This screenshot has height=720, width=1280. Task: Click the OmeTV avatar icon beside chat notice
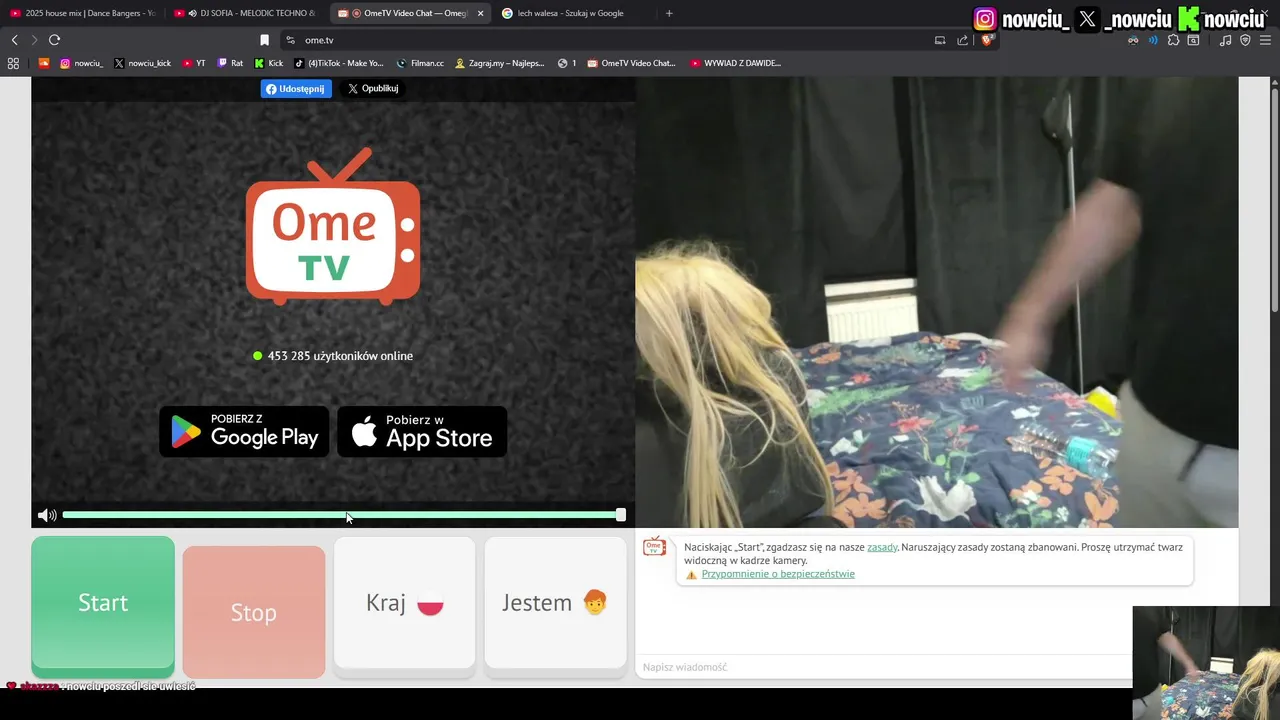(654, 546)
